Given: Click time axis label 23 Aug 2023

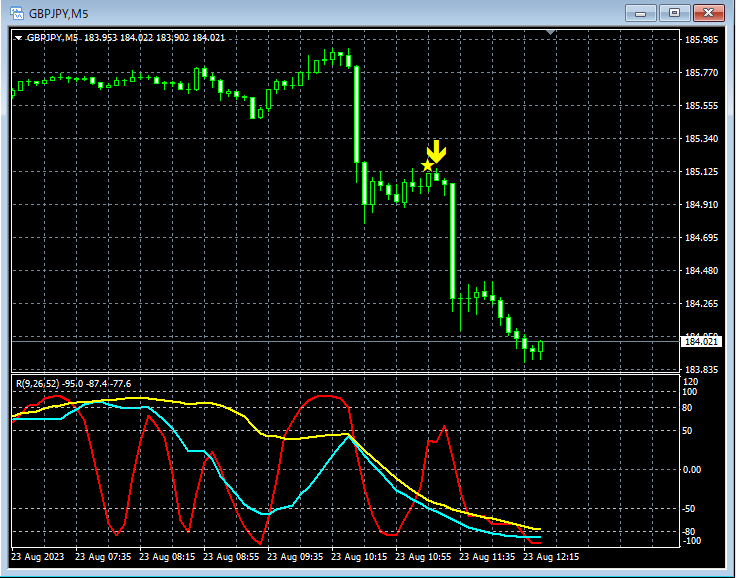Looking at the screenshot, I should 38,557.
